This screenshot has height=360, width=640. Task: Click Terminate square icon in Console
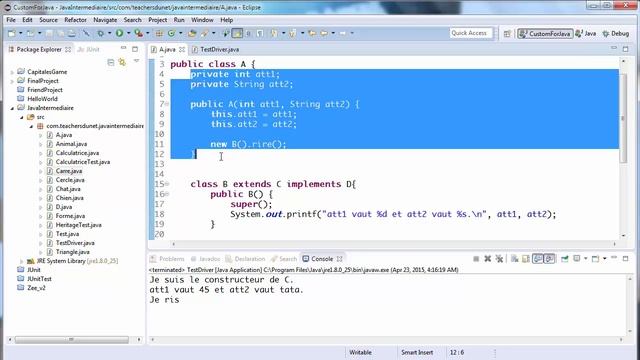point(476,259)
